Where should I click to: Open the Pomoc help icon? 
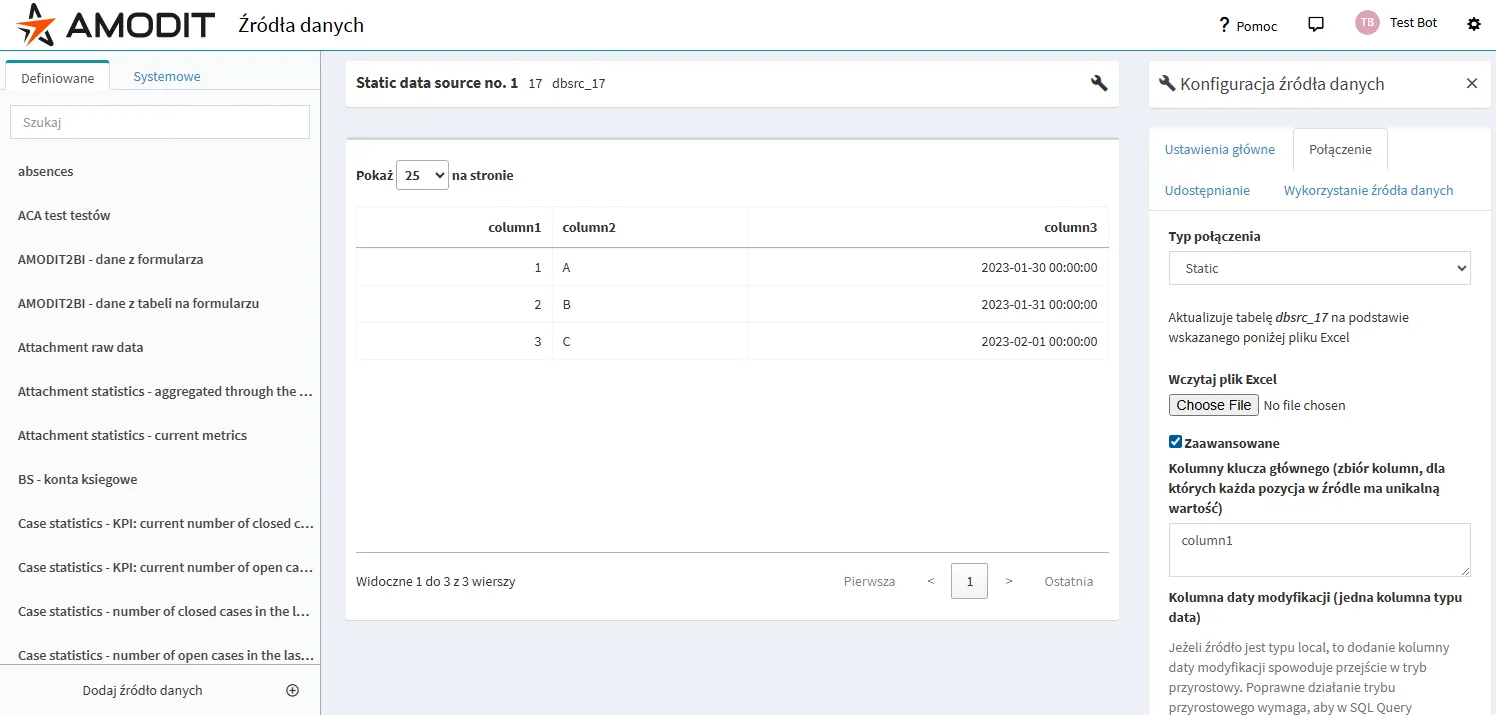(1223, 25)
